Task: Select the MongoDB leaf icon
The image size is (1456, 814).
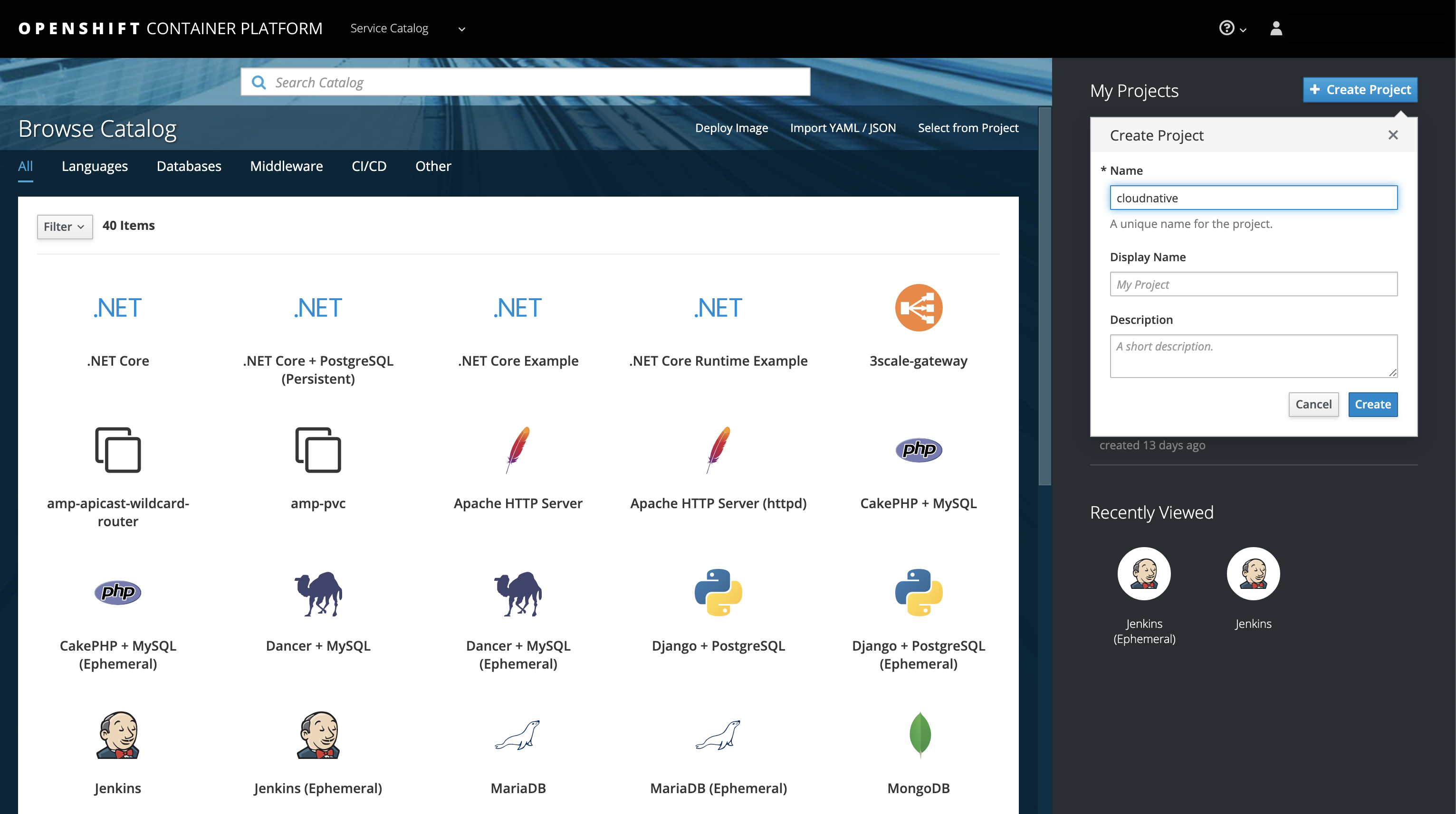Action: [x=920, y=734]
